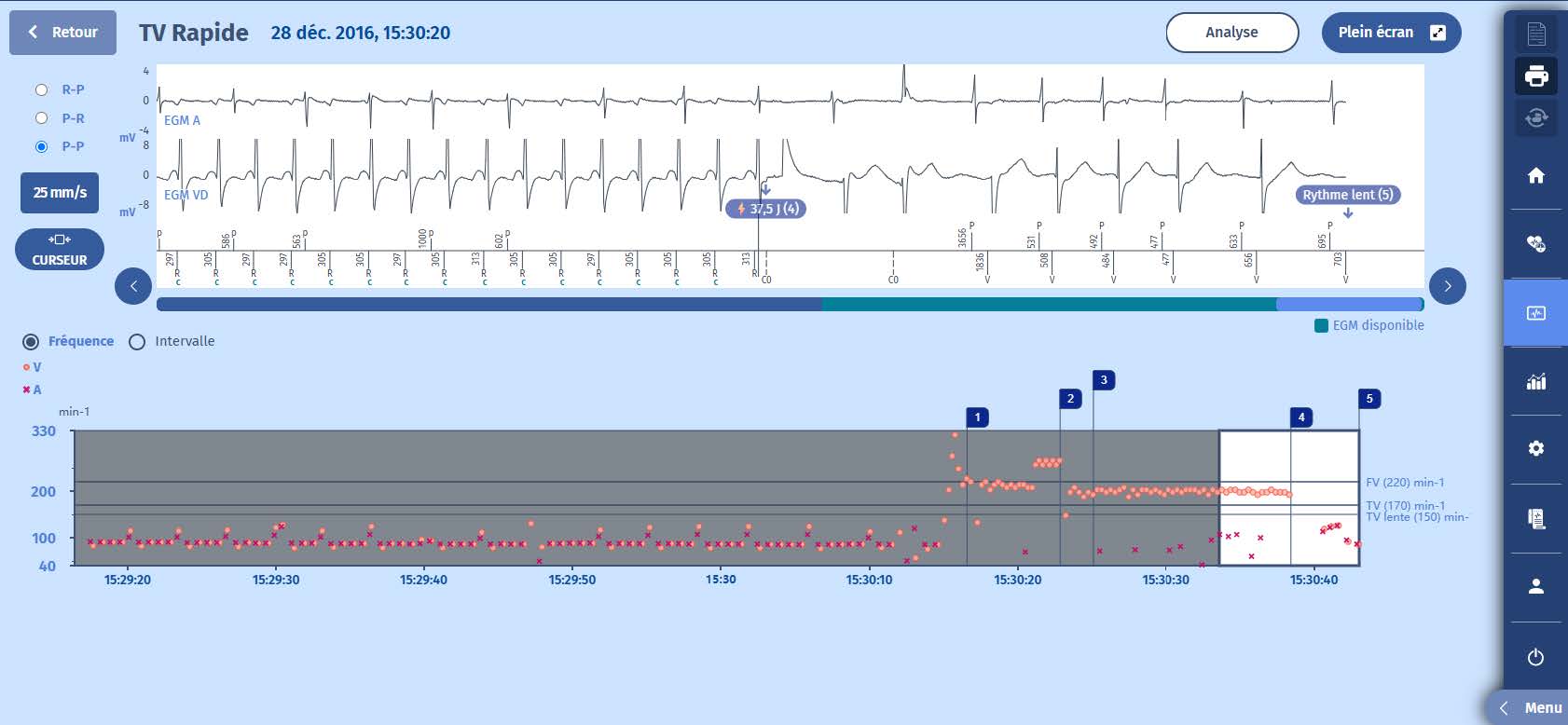The height and width of the screenshot is (725, 1568).
Task: Click the Retour back button
Action: point(62,33)
